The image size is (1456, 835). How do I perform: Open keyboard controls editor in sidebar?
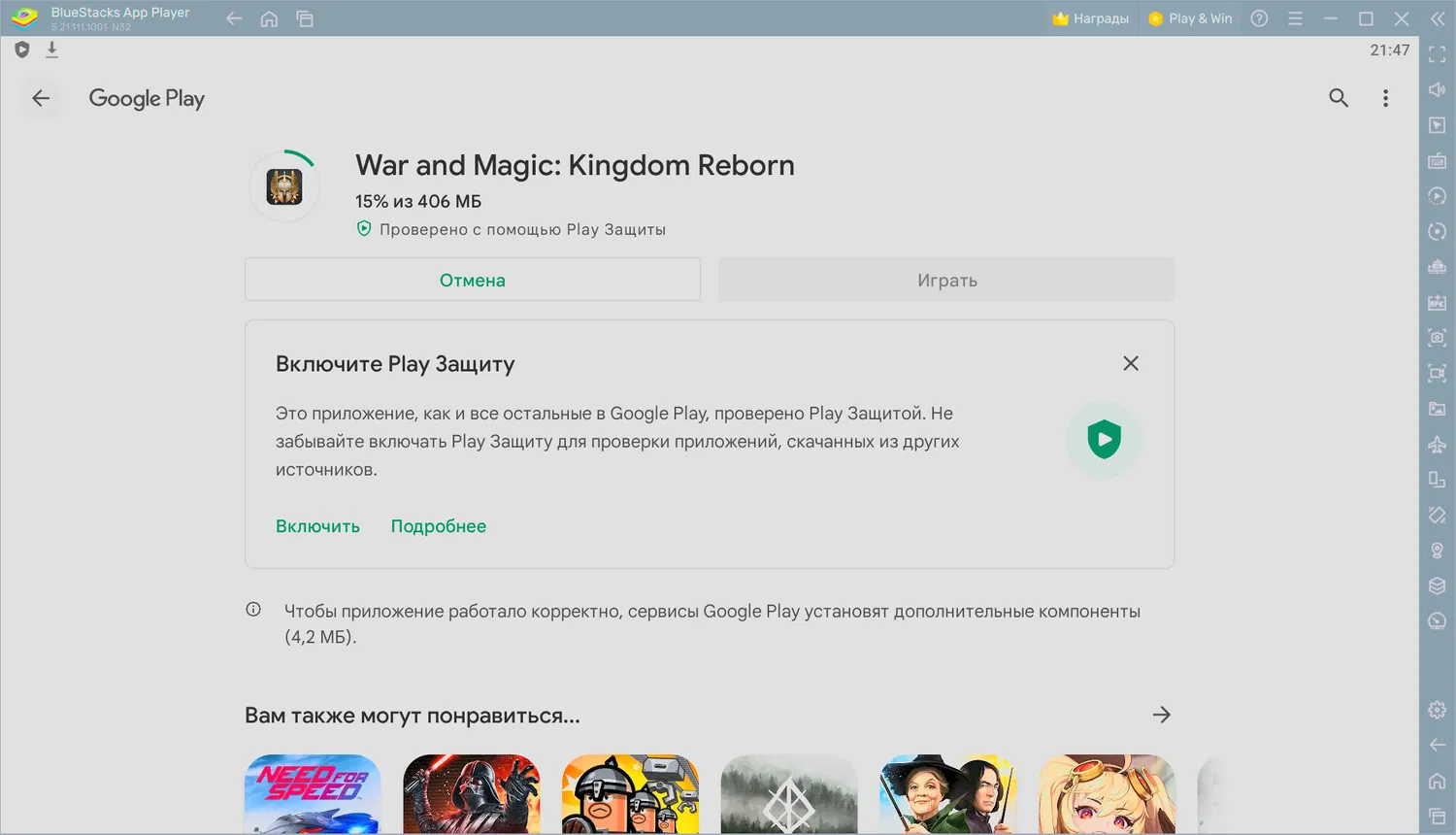pyautogui.click(x=1438, y=160)
